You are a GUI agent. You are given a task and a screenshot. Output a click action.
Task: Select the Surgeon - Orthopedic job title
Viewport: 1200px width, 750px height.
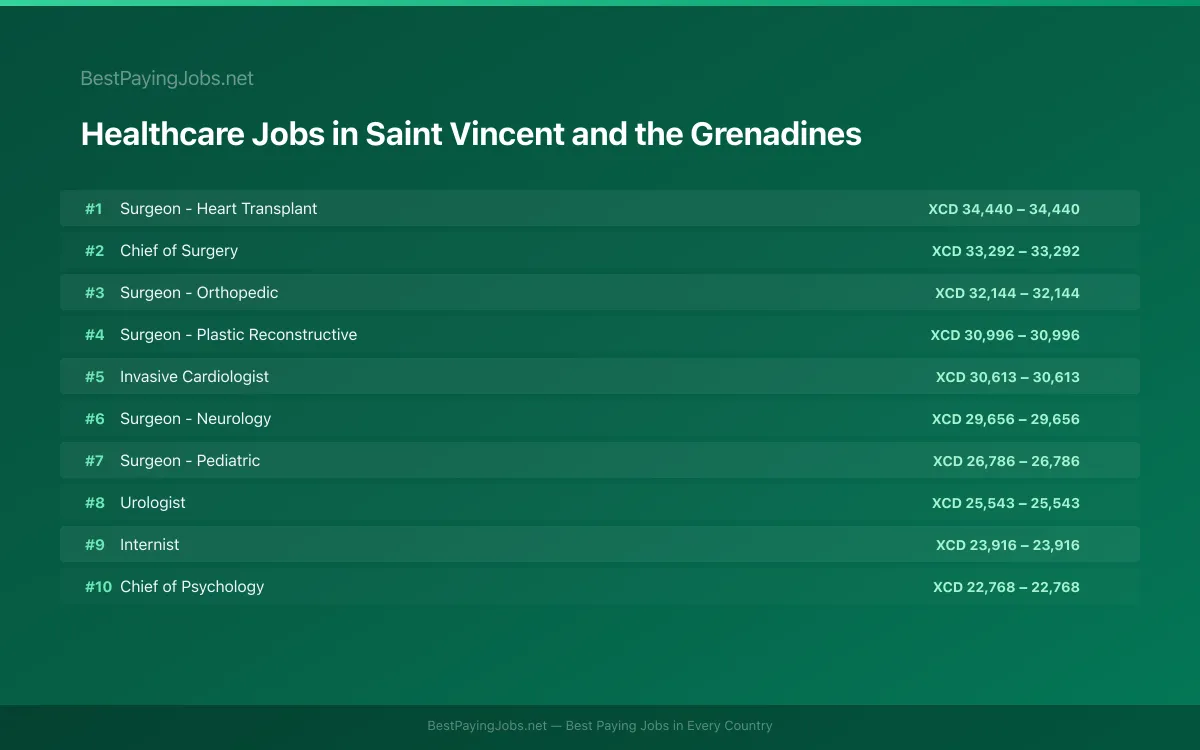click(199, 293)
